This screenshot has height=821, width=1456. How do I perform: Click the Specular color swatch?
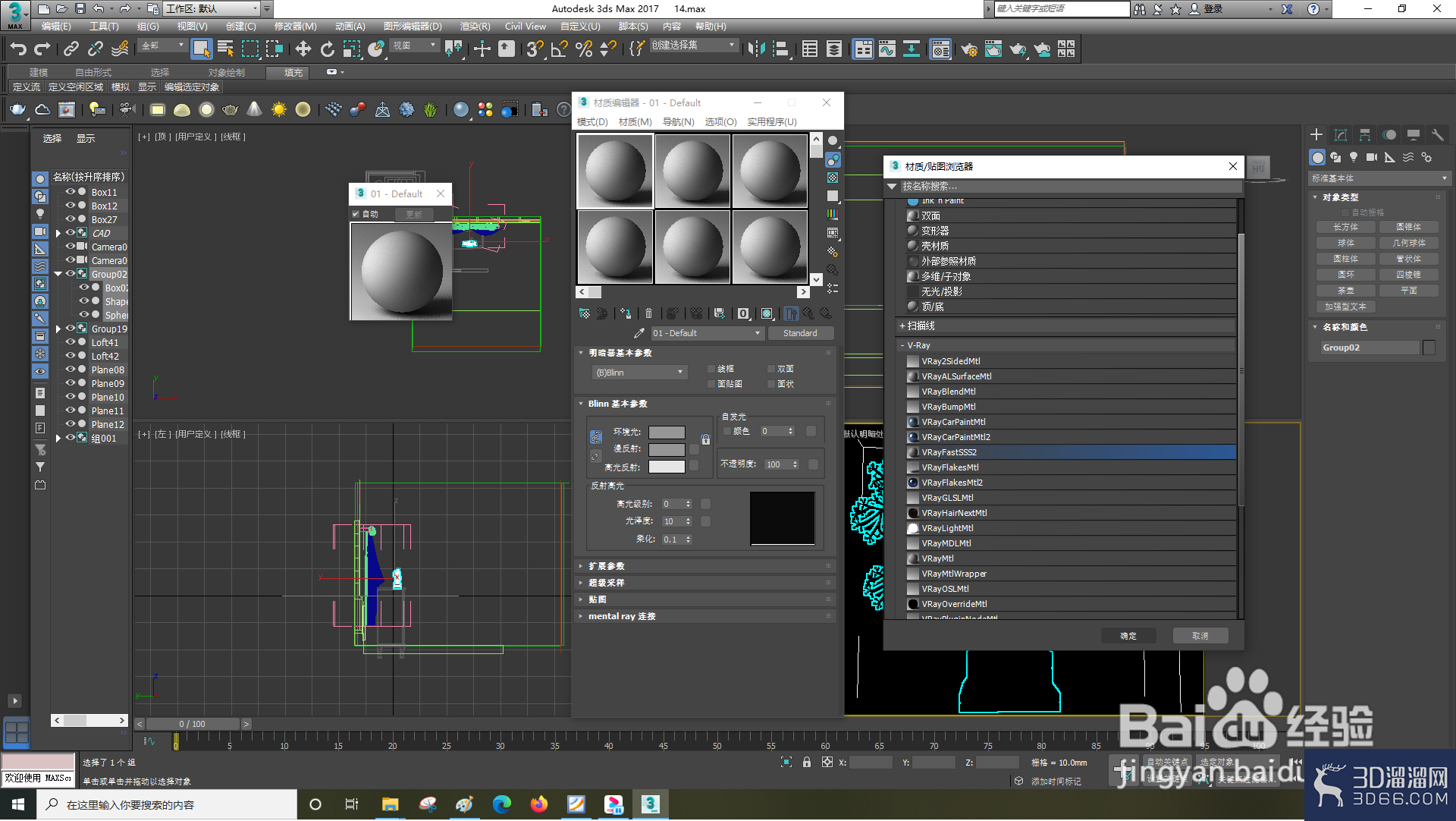[x=667, y=467]
